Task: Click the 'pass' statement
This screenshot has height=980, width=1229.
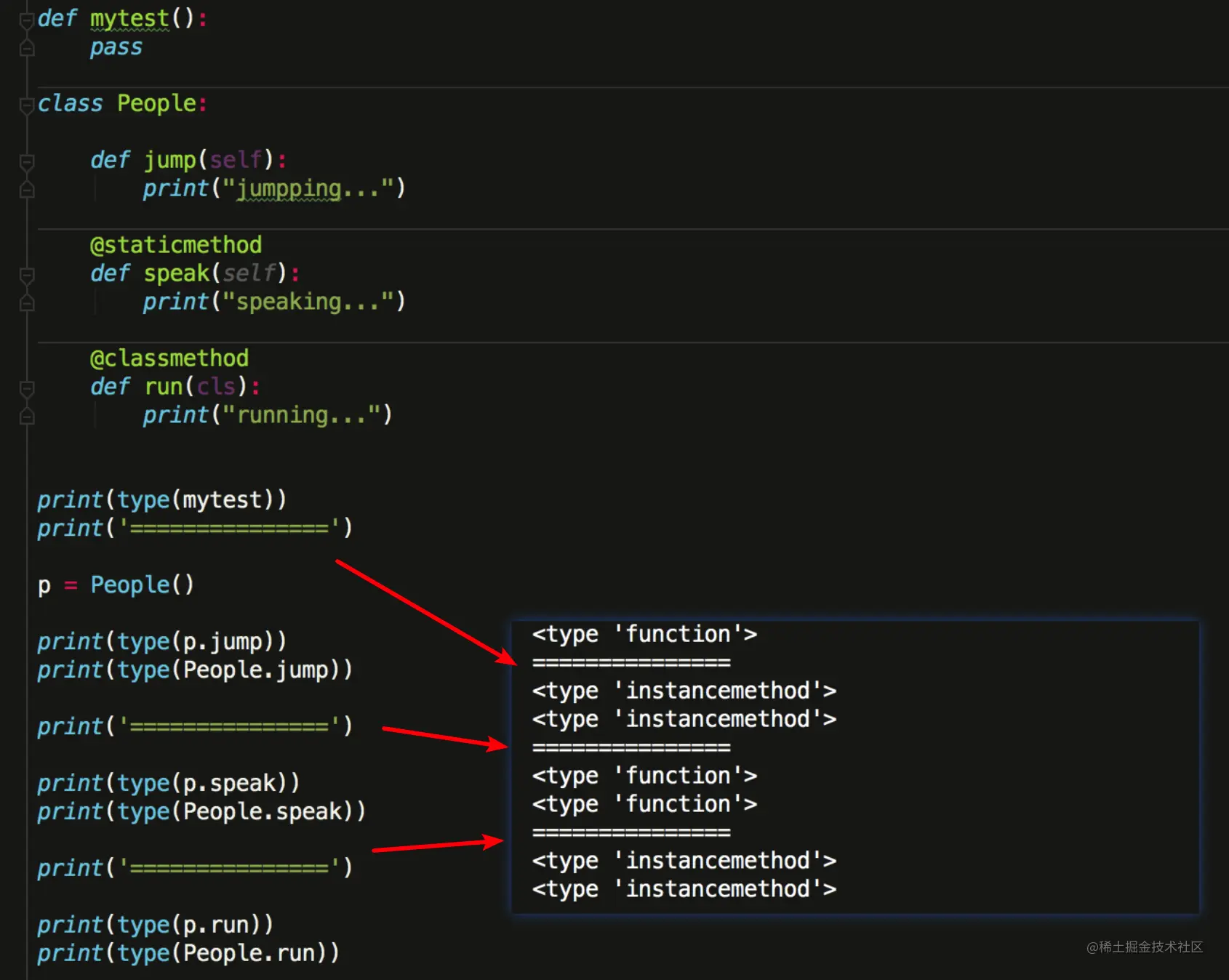Action: [x=116, y=48]
